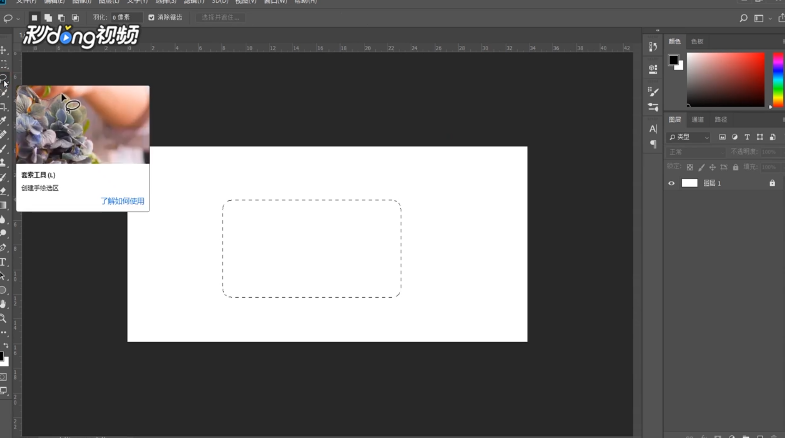Hide layer 1 with eye icon
Image resolution: width=785 pixels, height=438 pixels.
(671, 183)
